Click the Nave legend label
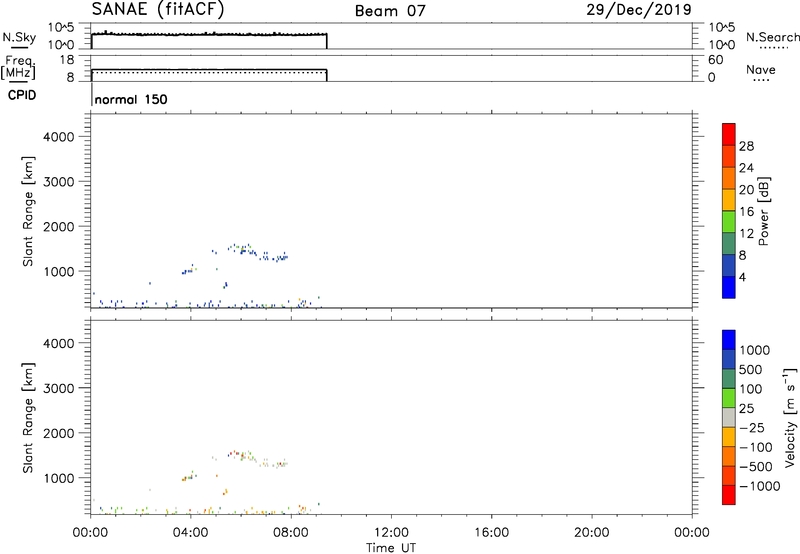The width and height of the screenshot is (800, 554). (x=761, y=69)
